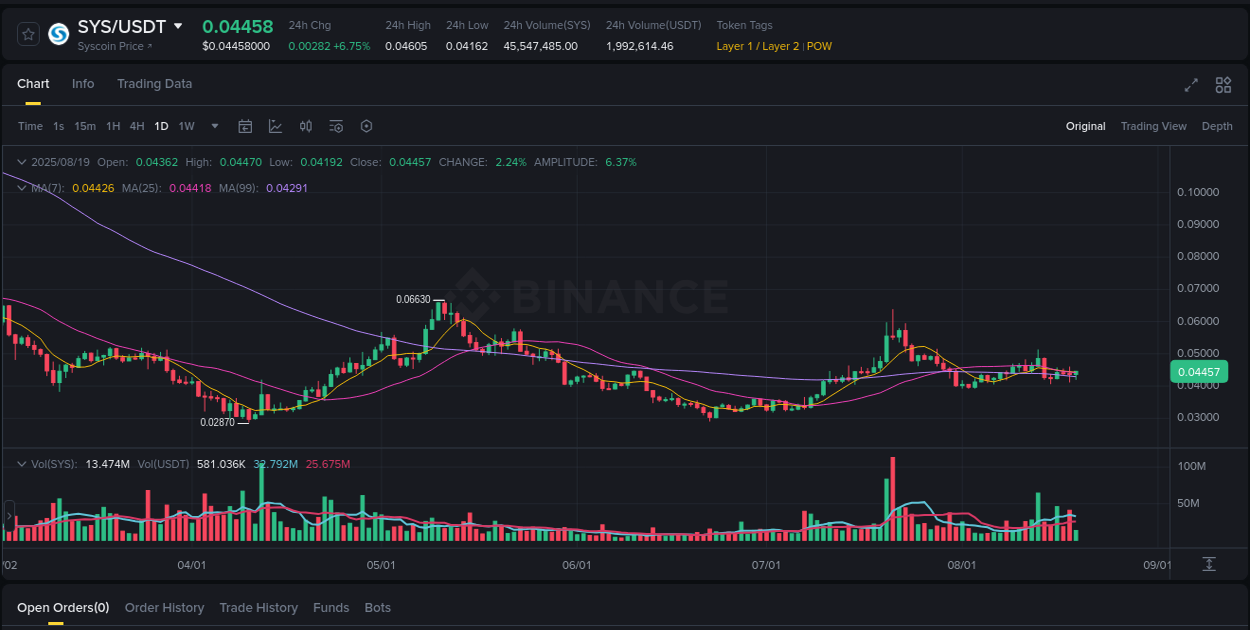Screen dimensions: 1250x630
Task: Collapse the MA indicator row chevron
Action: [20, 187]
